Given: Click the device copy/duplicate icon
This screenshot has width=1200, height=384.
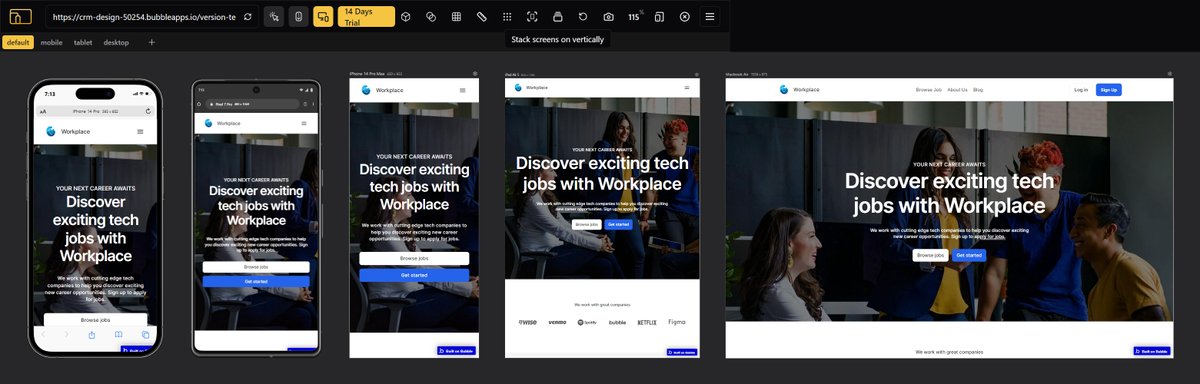Looking at the screenshot, I should coord(659,17).
